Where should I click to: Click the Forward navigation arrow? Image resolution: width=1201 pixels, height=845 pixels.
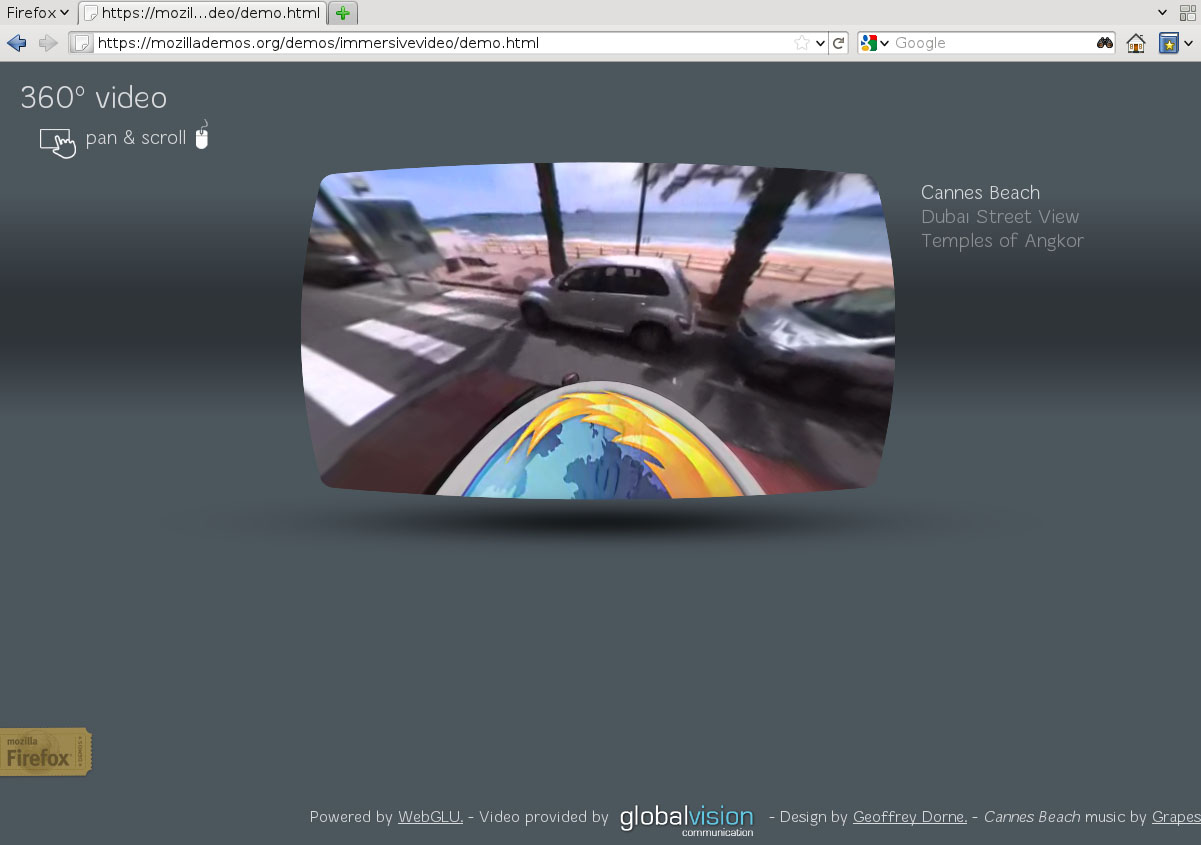coord(47,43)
